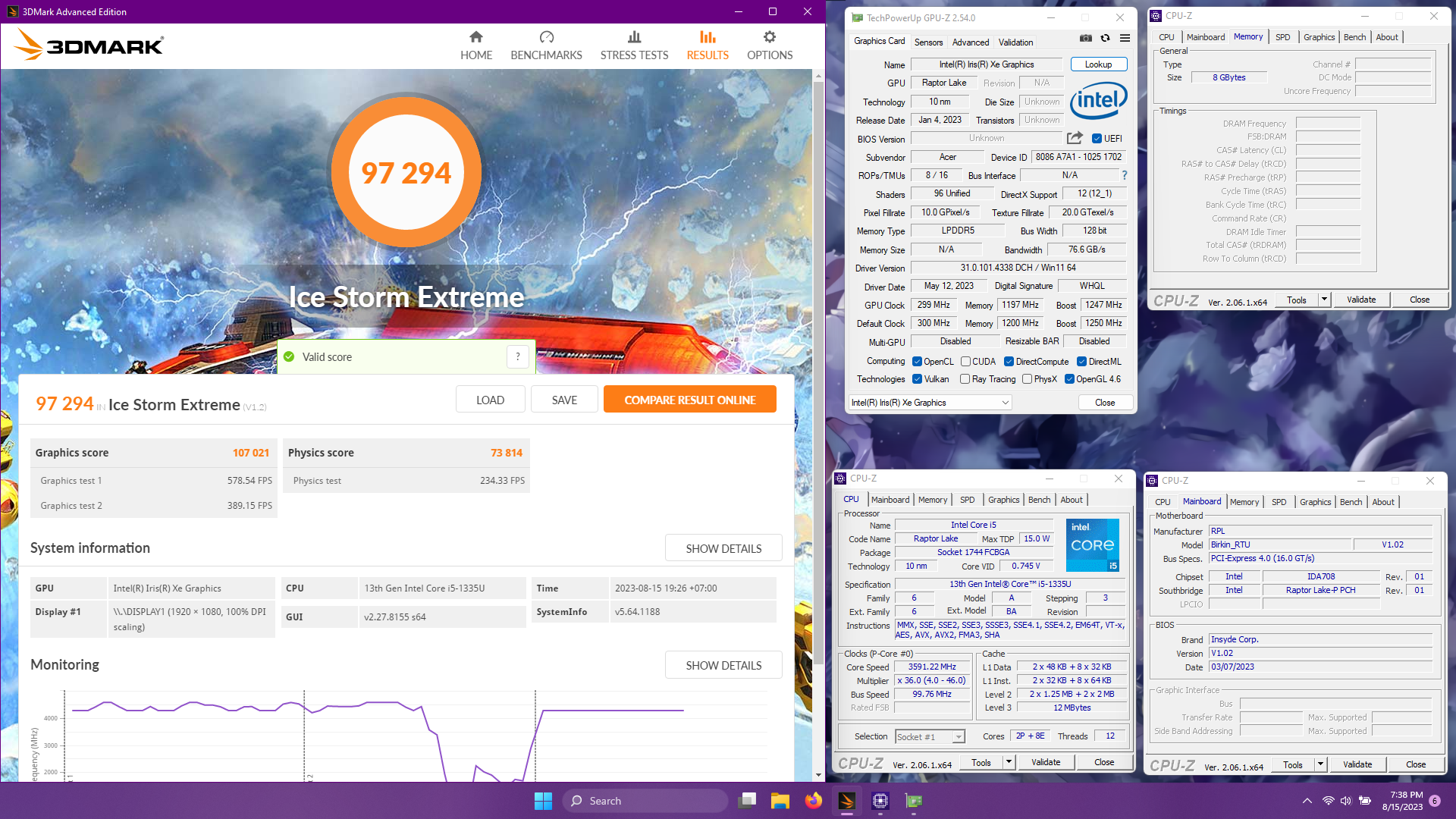Click the GPU Name field in GPU-Z
The height and width of the screenshot is (819, 1456).
pos(986,64)
